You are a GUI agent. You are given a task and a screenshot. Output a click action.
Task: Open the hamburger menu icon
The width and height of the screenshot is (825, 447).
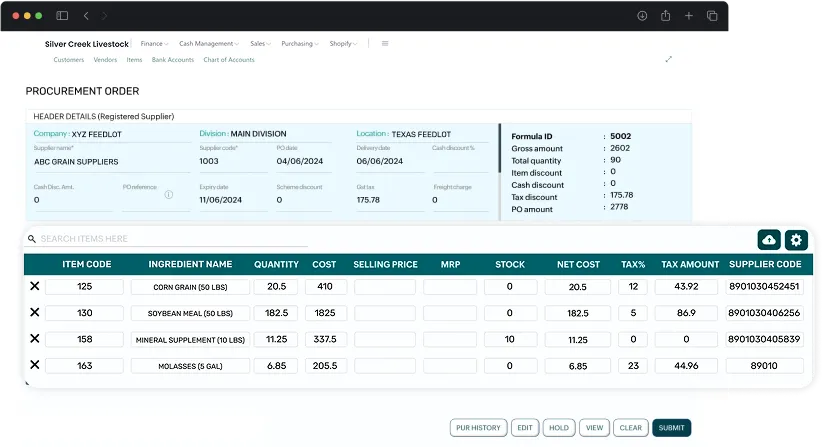[385, 44]
